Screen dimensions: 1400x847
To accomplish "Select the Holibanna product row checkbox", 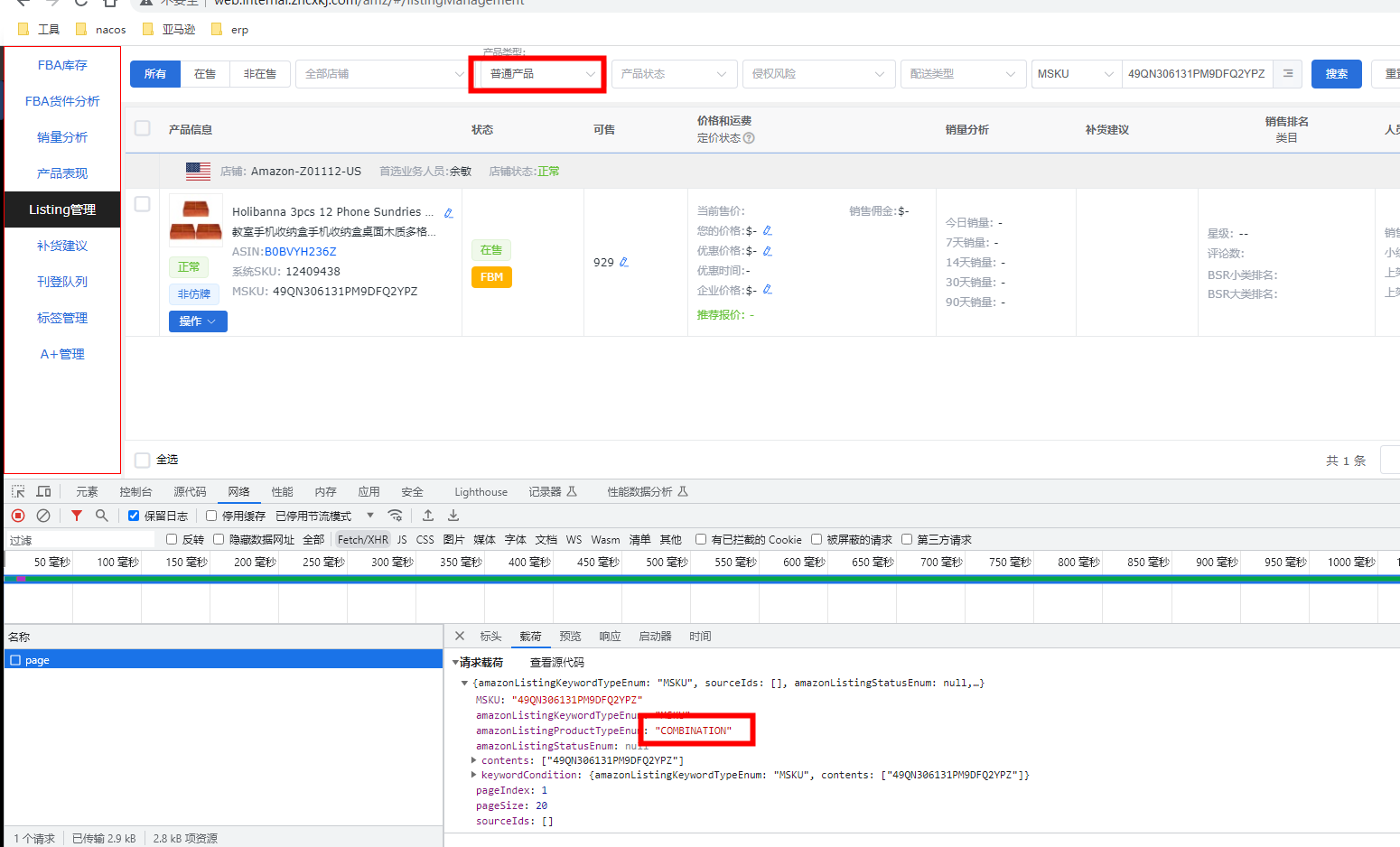I will coord(143,204).
